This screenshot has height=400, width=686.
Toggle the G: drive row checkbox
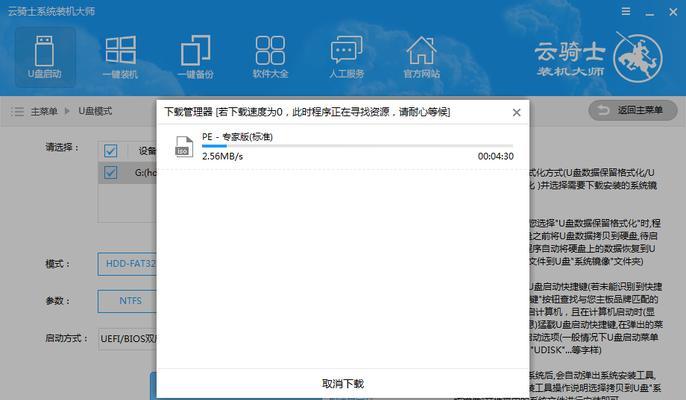[111, 172]
